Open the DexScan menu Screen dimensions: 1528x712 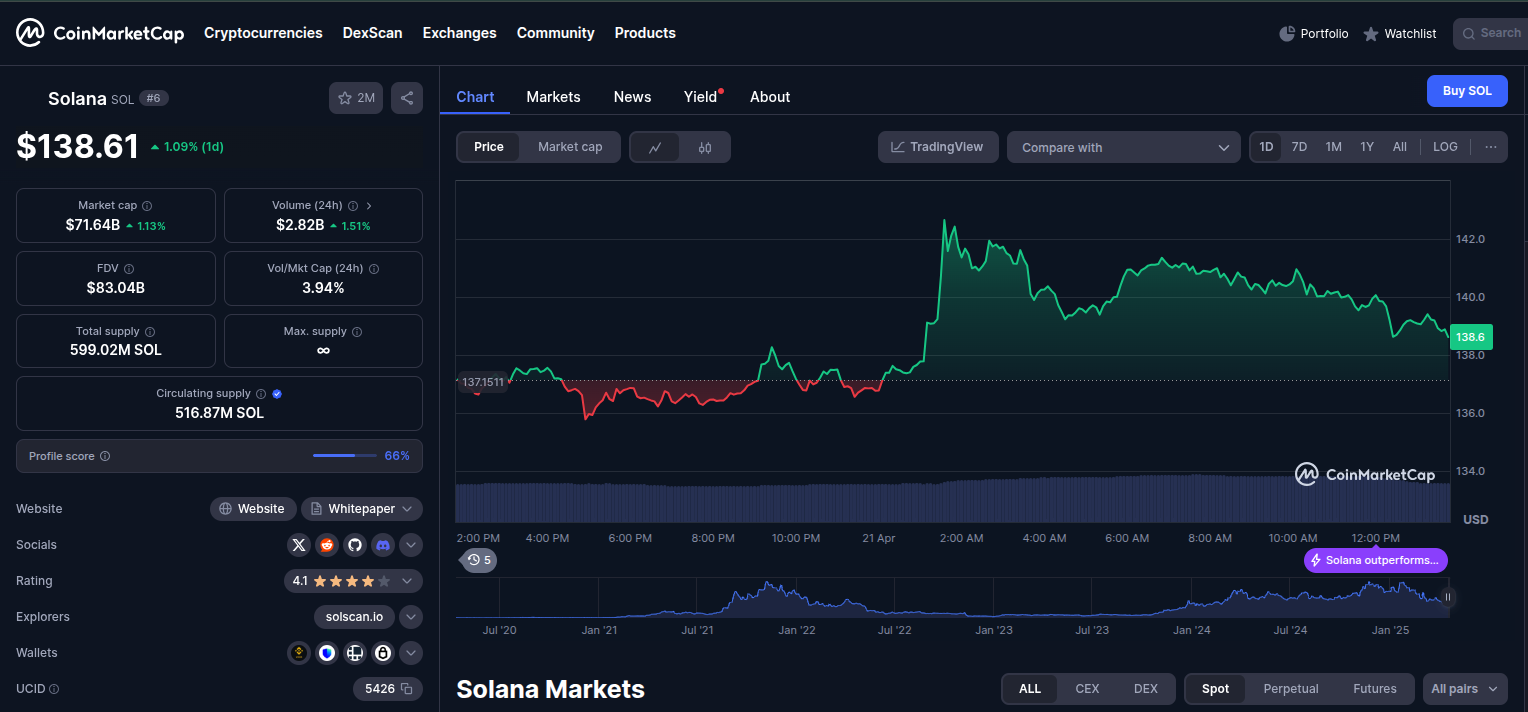372,33
